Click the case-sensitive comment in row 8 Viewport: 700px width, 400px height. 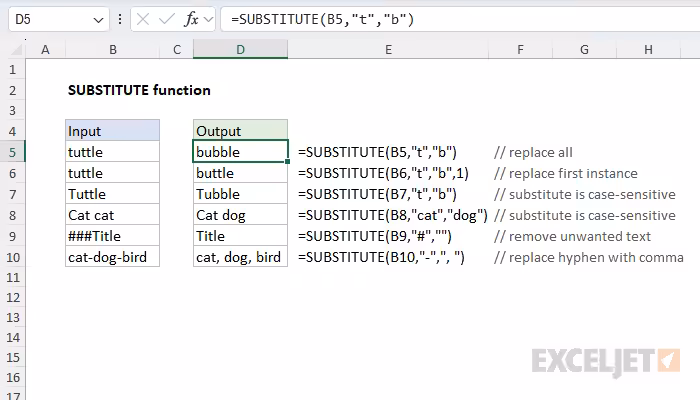[585, 215]
